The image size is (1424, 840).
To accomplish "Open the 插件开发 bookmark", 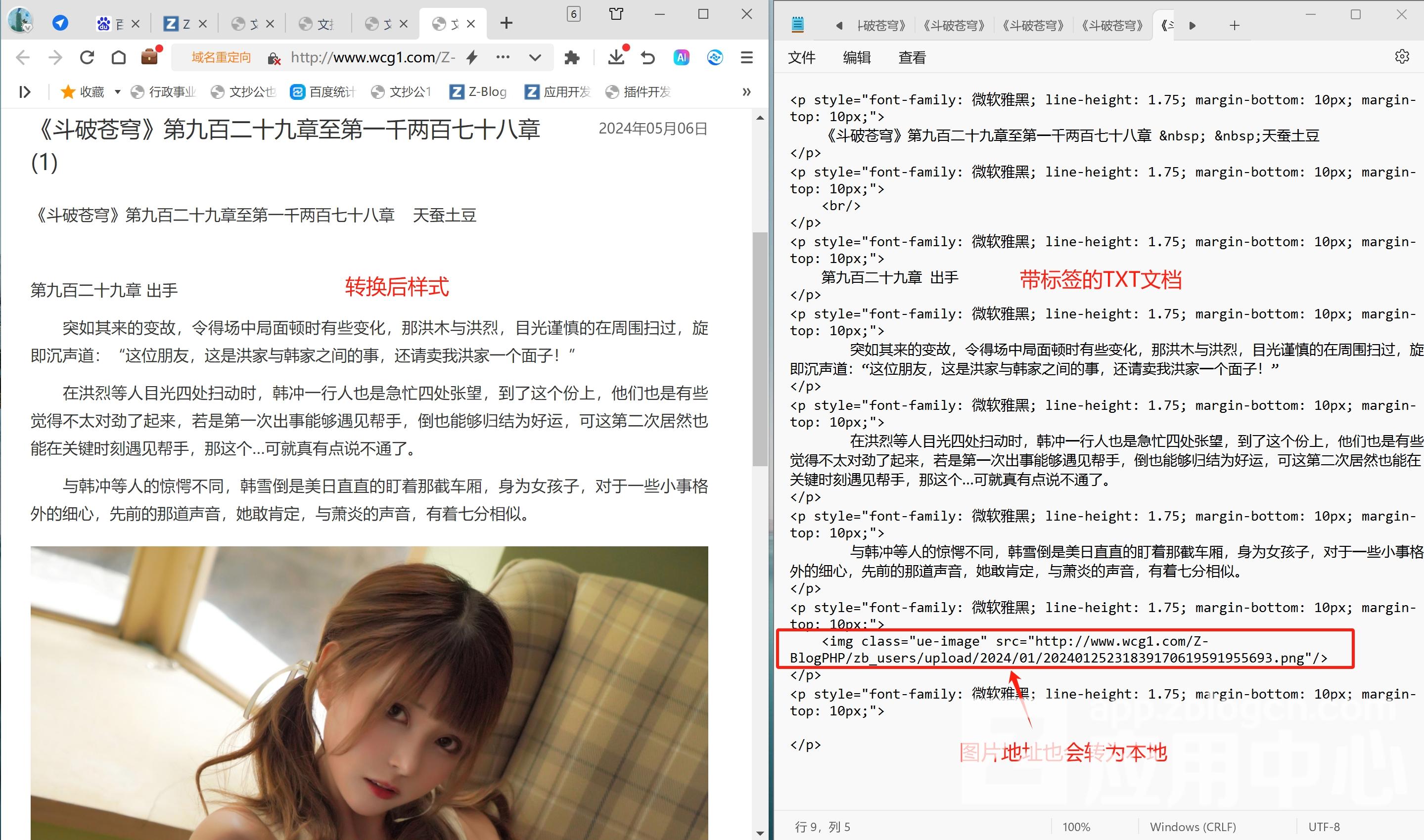I will click(x=638, y=91).
